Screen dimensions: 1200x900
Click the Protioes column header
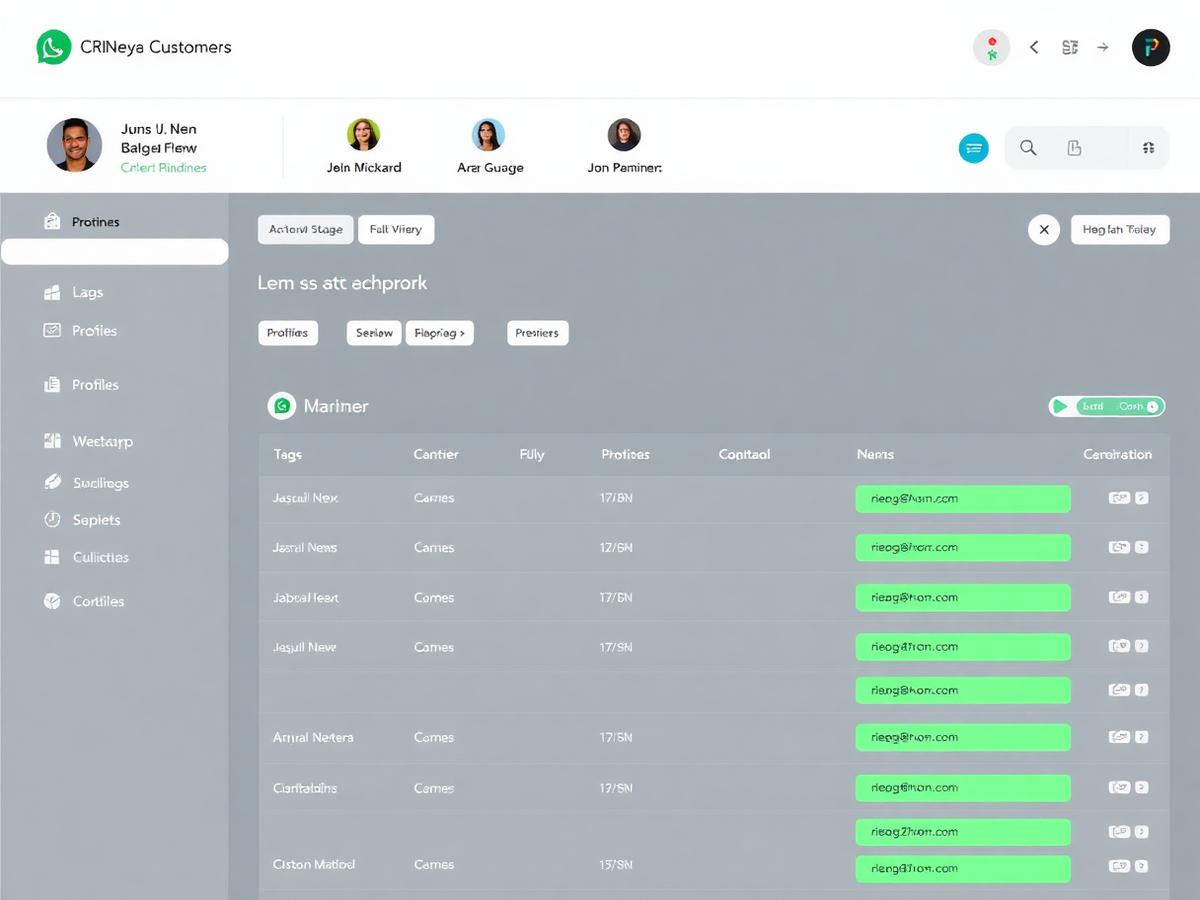point(625,454)
